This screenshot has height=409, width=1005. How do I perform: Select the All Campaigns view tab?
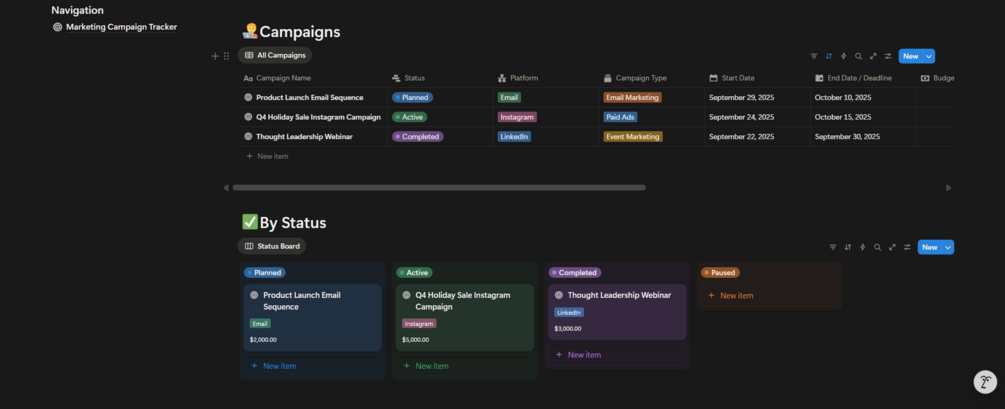(x=275, y=56)
